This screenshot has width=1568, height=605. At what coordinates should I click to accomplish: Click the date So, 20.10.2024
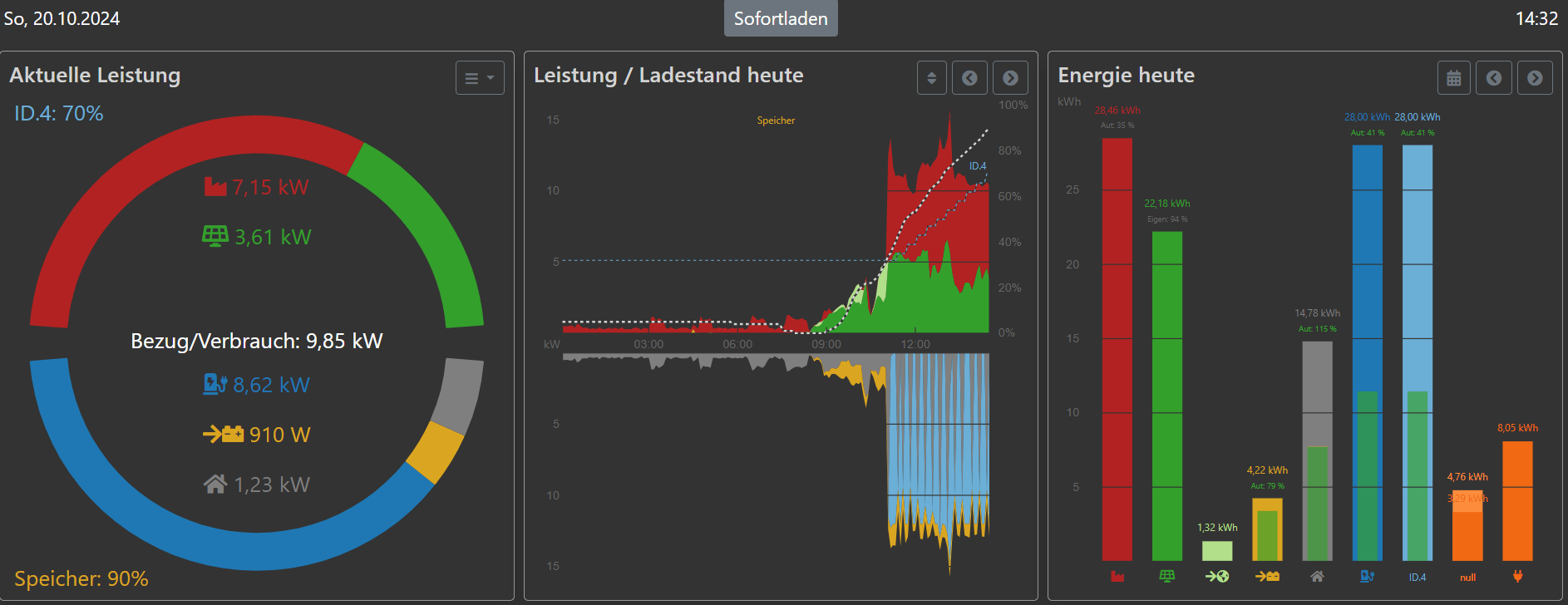coord(62,18)
